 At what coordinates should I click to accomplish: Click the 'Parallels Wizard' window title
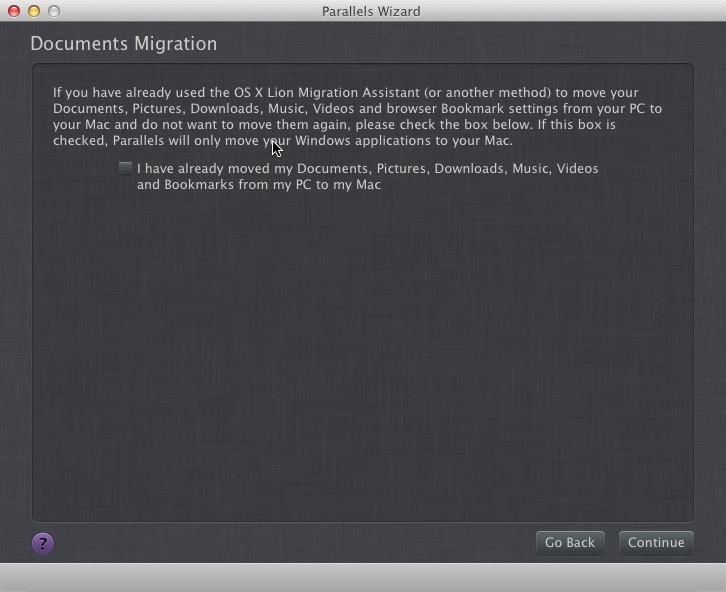[x=371, y=11]
